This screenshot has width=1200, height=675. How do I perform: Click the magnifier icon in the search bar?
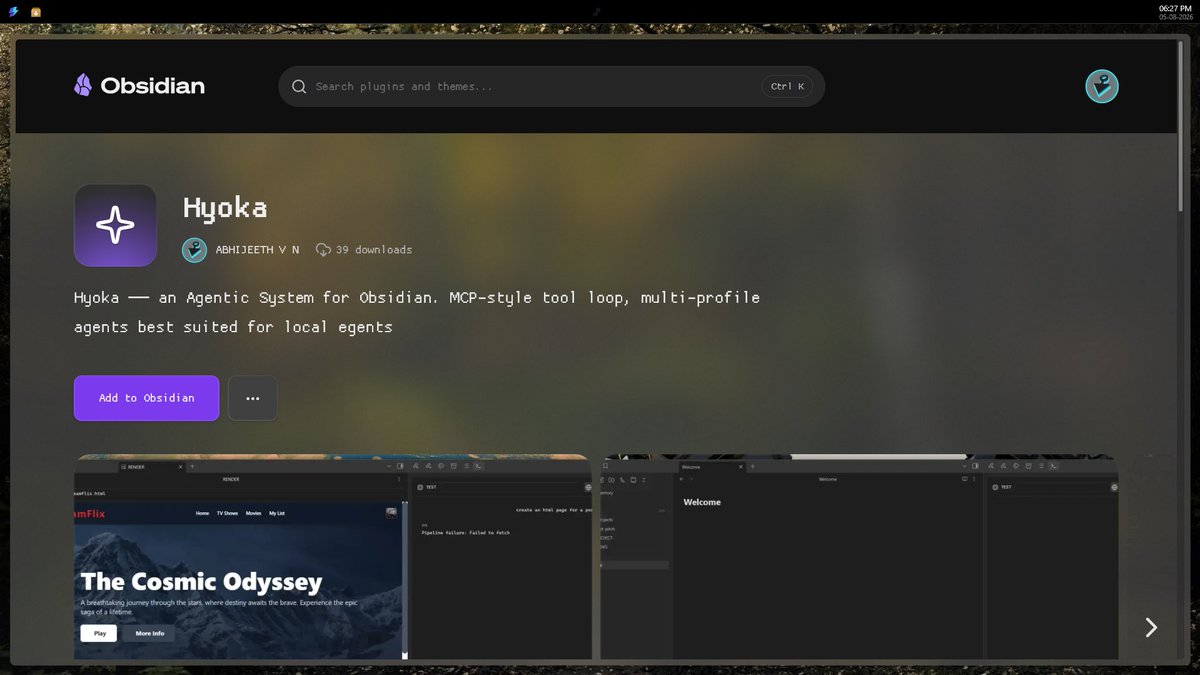(299, 87)
